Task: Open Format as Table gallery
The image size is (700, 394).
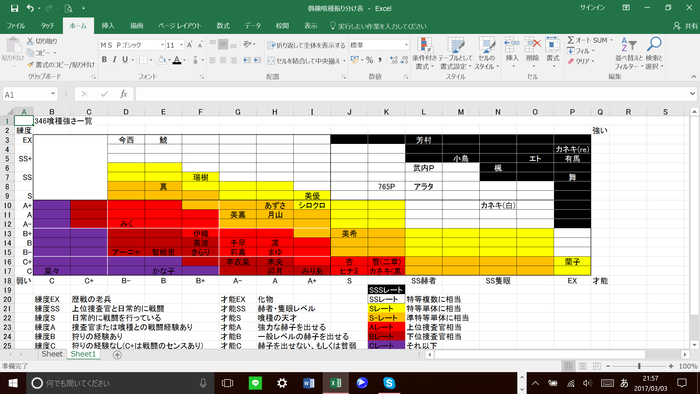Action: 455,54
